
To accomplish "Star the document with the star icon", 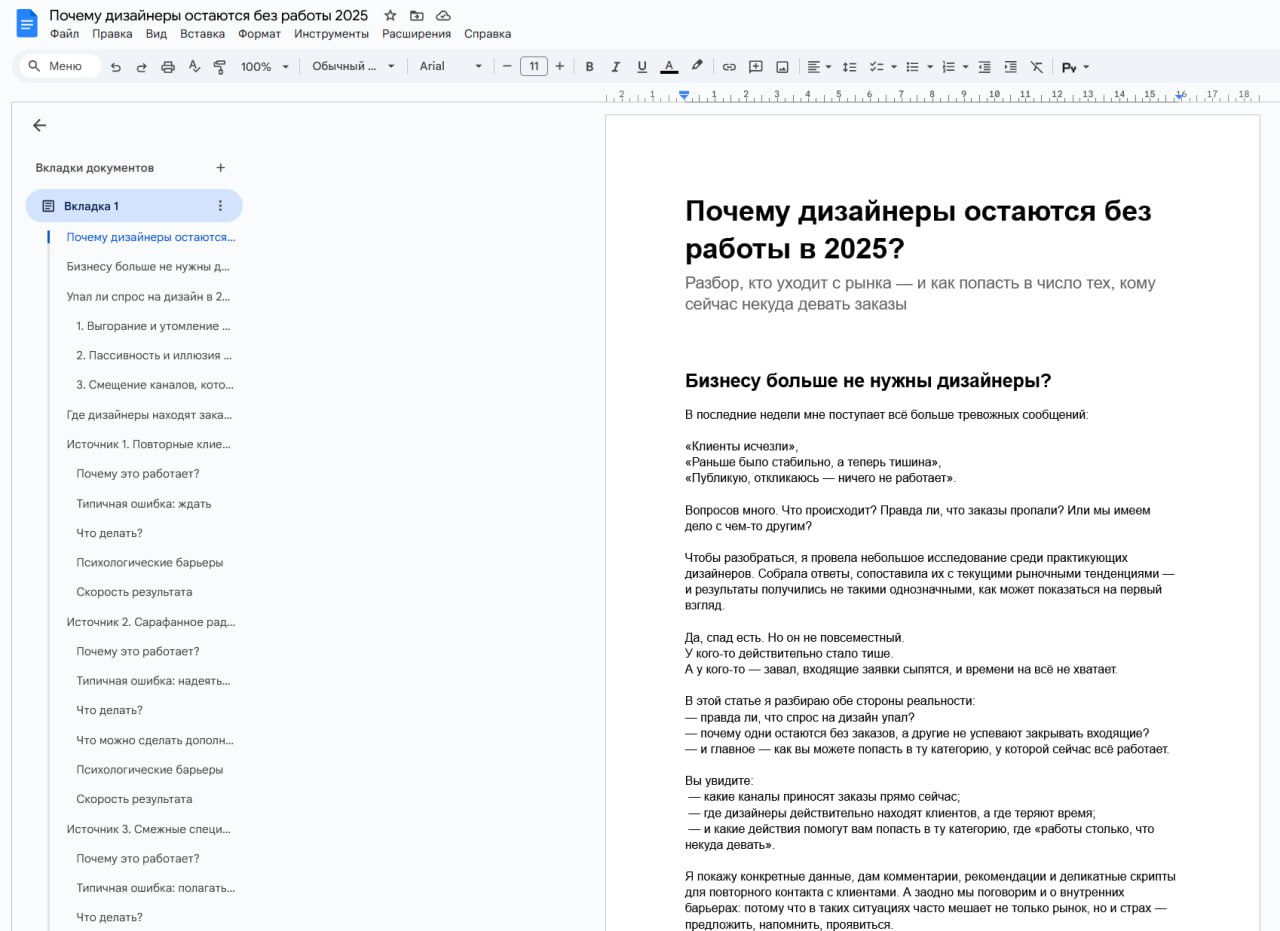I will coord(390,16).
